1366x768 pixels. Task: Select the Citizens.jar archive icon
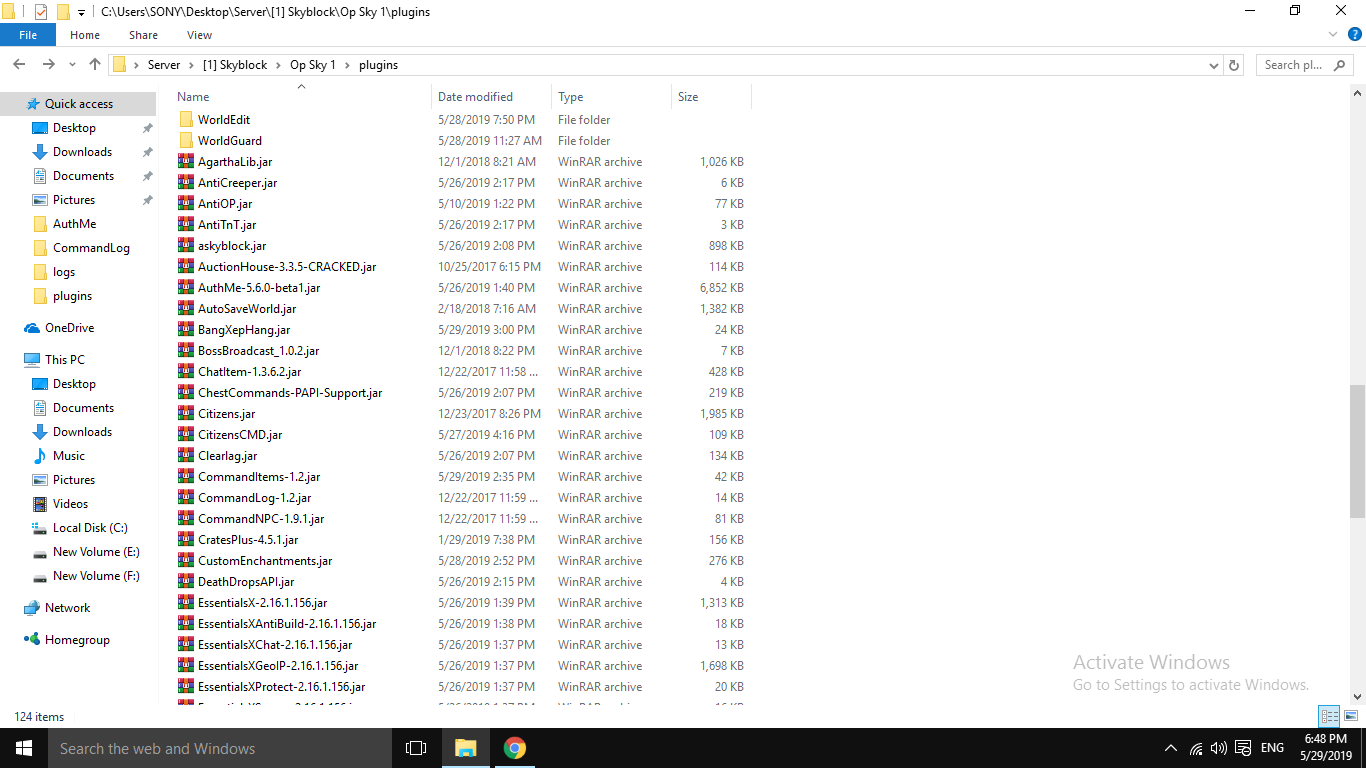[185, 414]
